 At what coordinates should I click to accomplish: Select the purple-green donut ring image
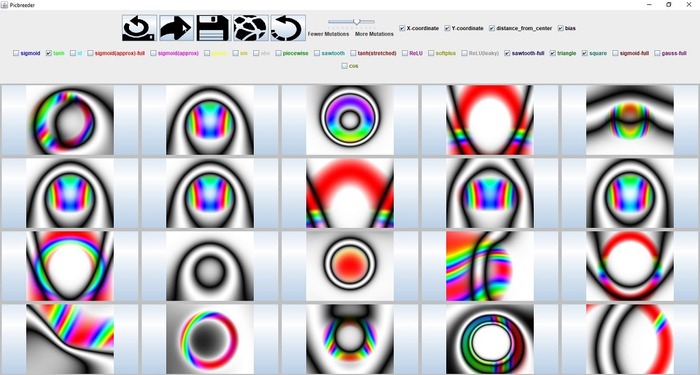tap(350, 120)
